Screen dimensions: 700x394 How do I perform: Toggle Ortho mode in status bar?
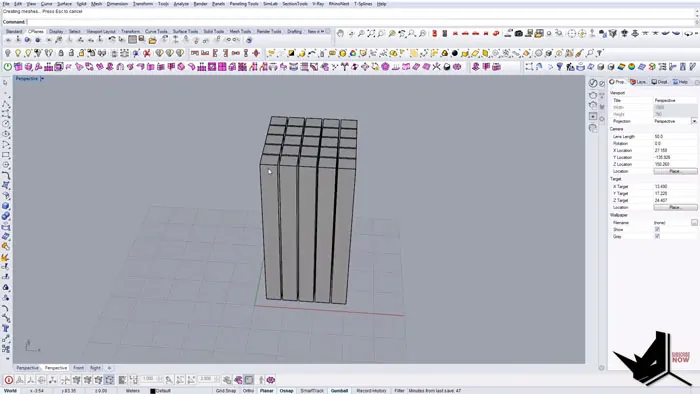pyautogui.click(x=248, y=391)
